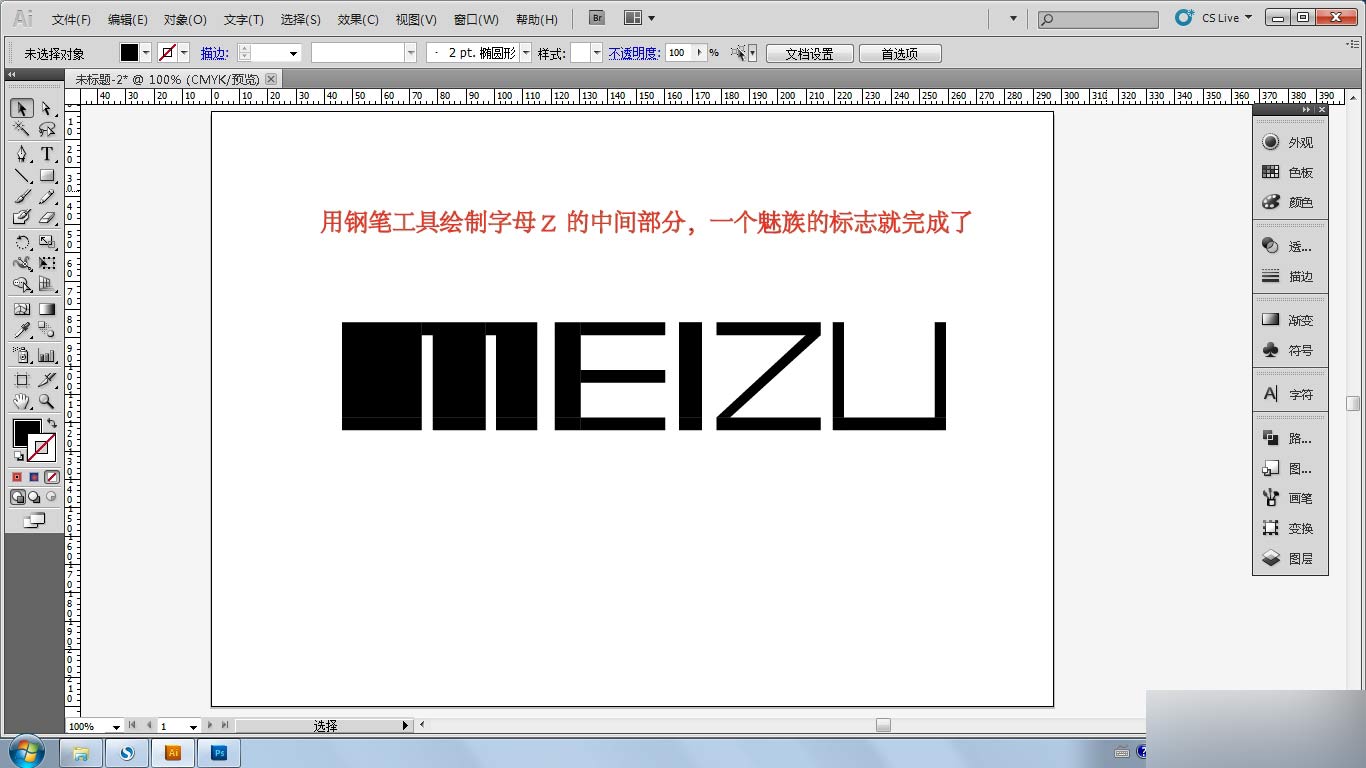
Task: Open the CS Live menu button
Action: [1215, 18]
